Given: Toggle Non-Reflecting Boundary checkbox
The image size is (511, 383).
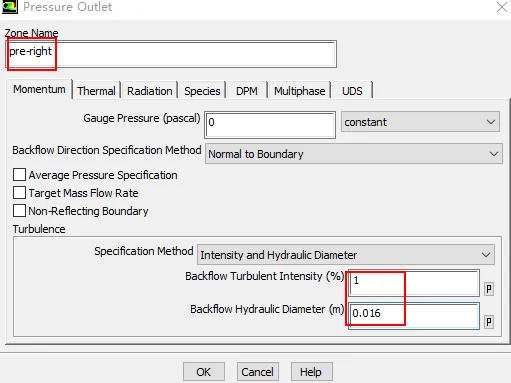Looking at the screenshot, I should 19,211.
